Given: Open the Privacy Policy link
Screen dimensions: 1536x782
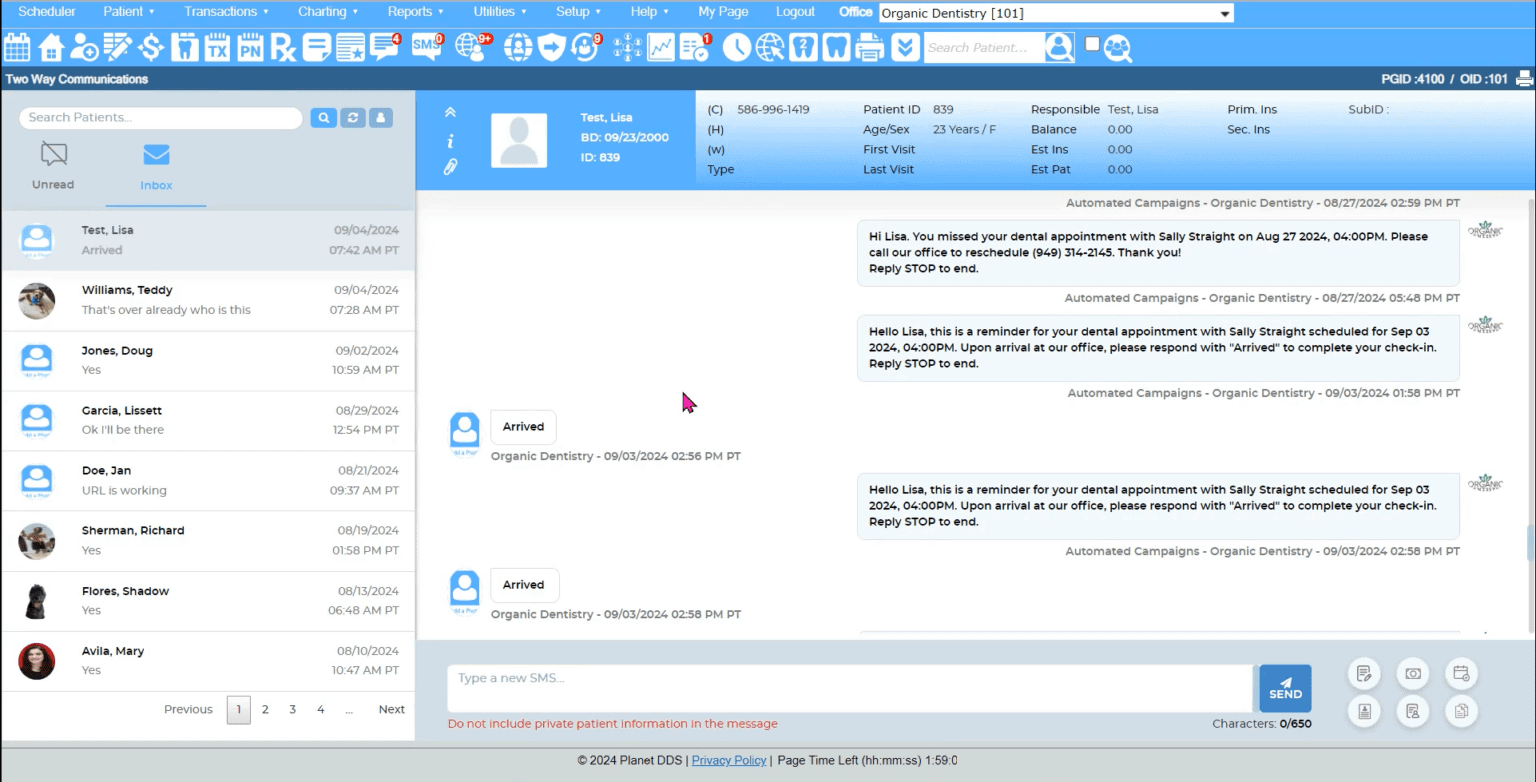Looking at the screenshot, I should click(729, 760).
